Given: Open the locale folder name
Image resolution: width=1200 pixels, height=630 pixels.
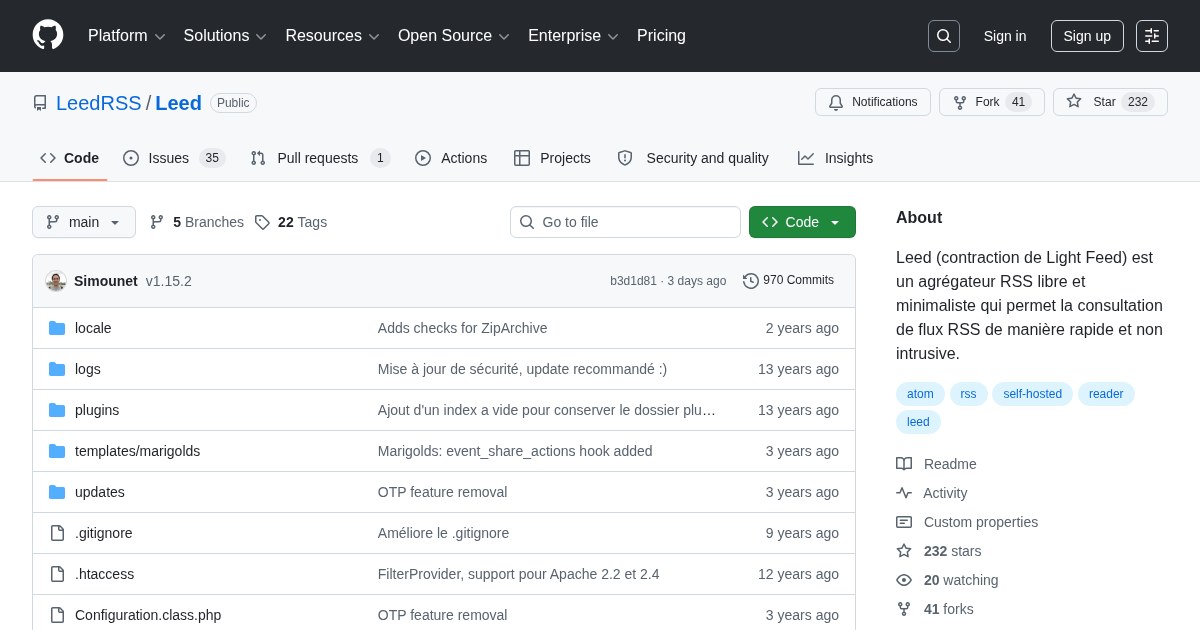Looking at the screenshot, I should (x=93, y=328).
